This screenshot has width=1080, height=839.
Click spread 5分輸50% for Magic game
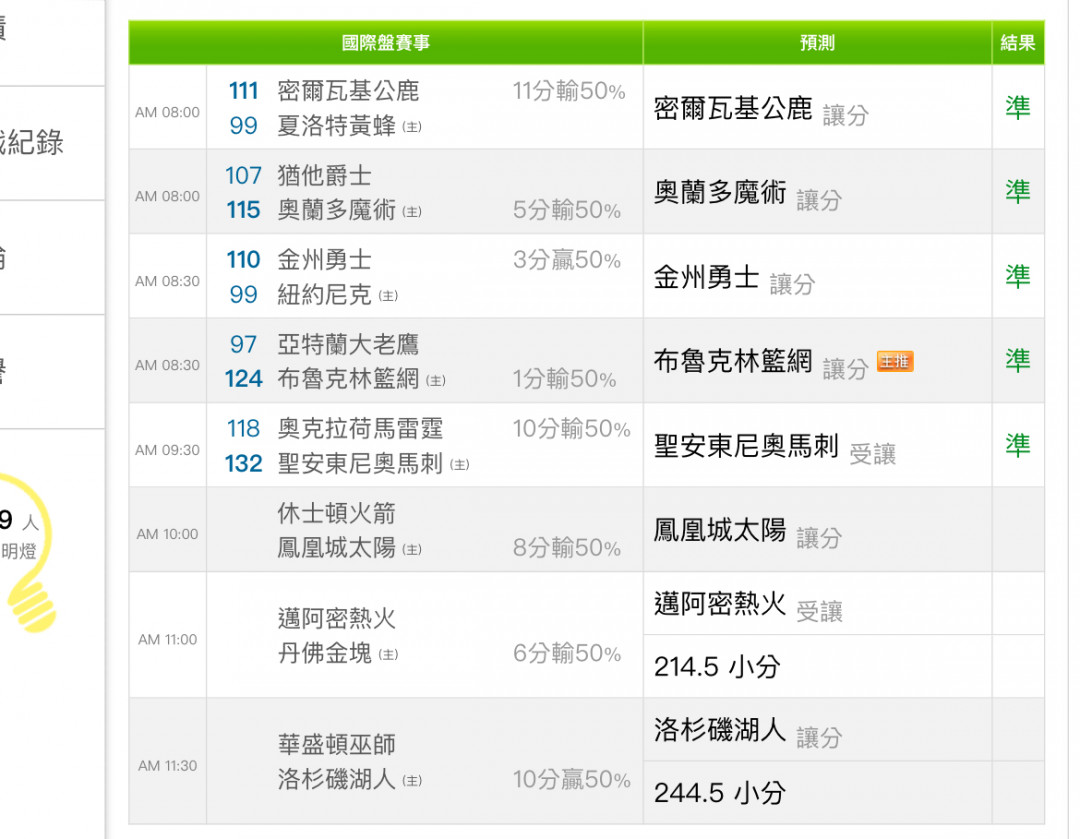point(567,210)
